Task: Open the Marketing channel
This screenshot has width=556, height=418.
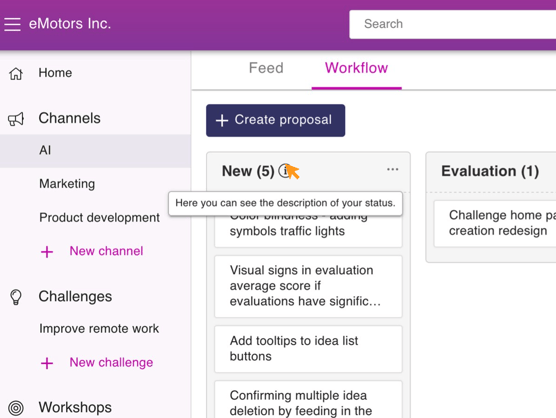Action: click(x=67, y=184)
